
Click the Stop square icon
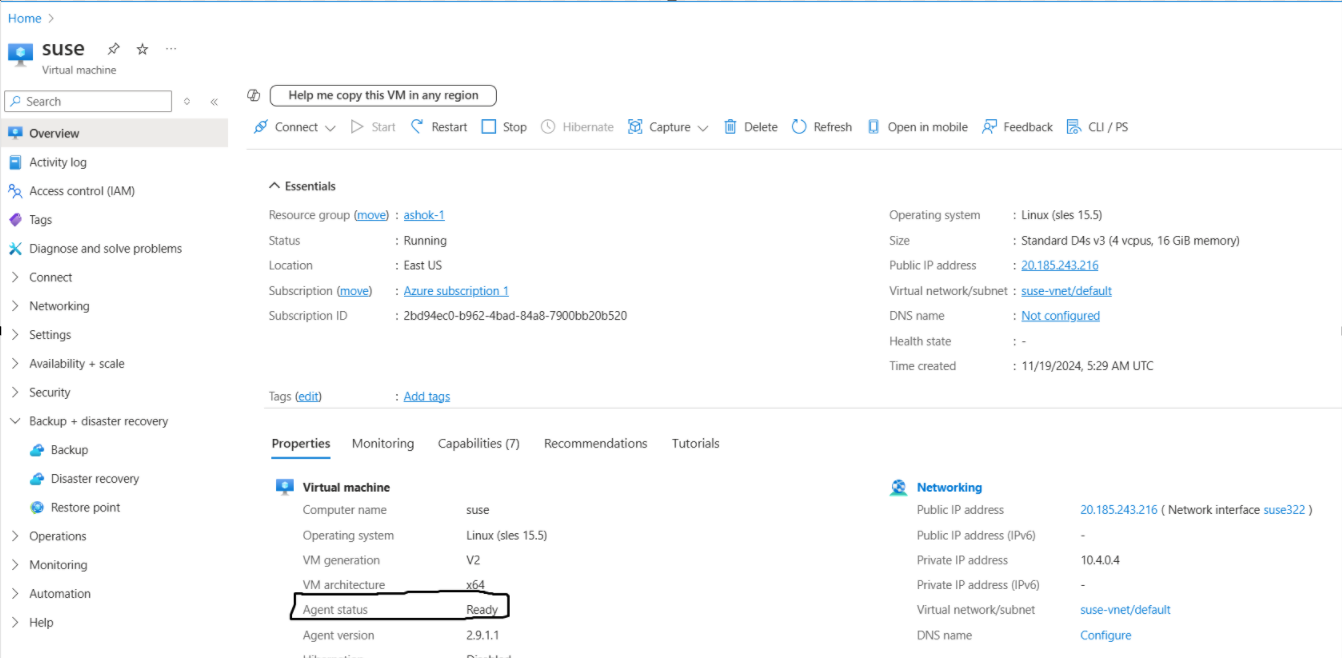tap(489, 127)
